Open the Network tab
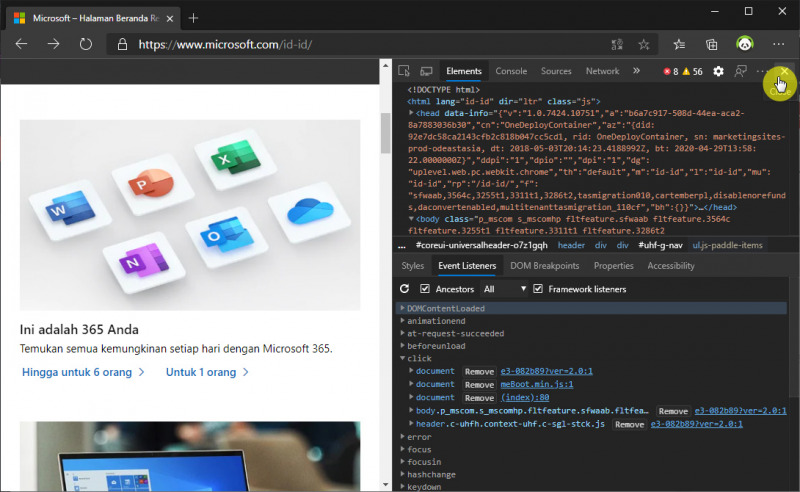Viewport: 800px width, 492px height. click(602, 71)
